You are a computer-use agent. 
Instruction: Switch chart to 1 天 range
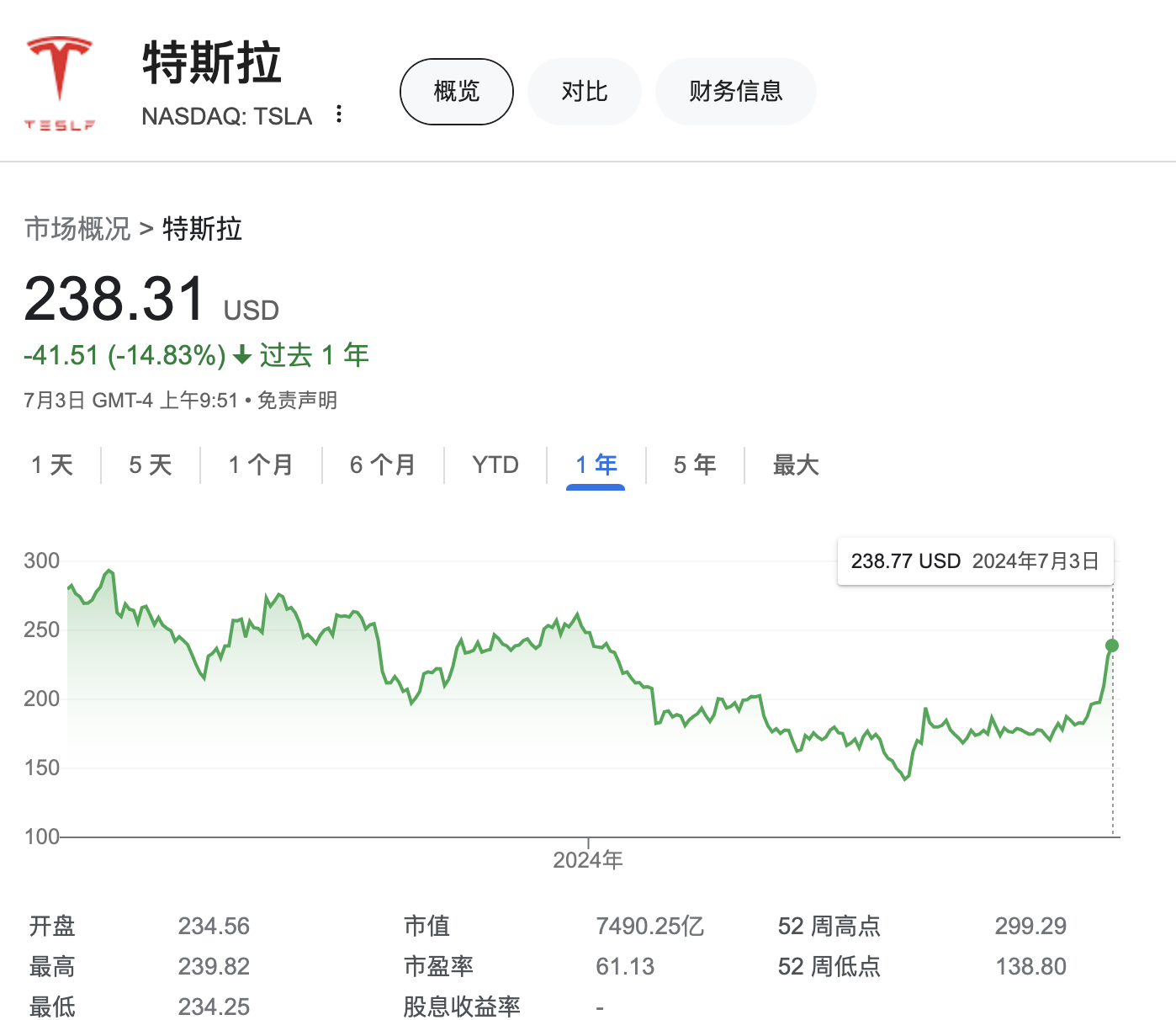tap(52, 465)
